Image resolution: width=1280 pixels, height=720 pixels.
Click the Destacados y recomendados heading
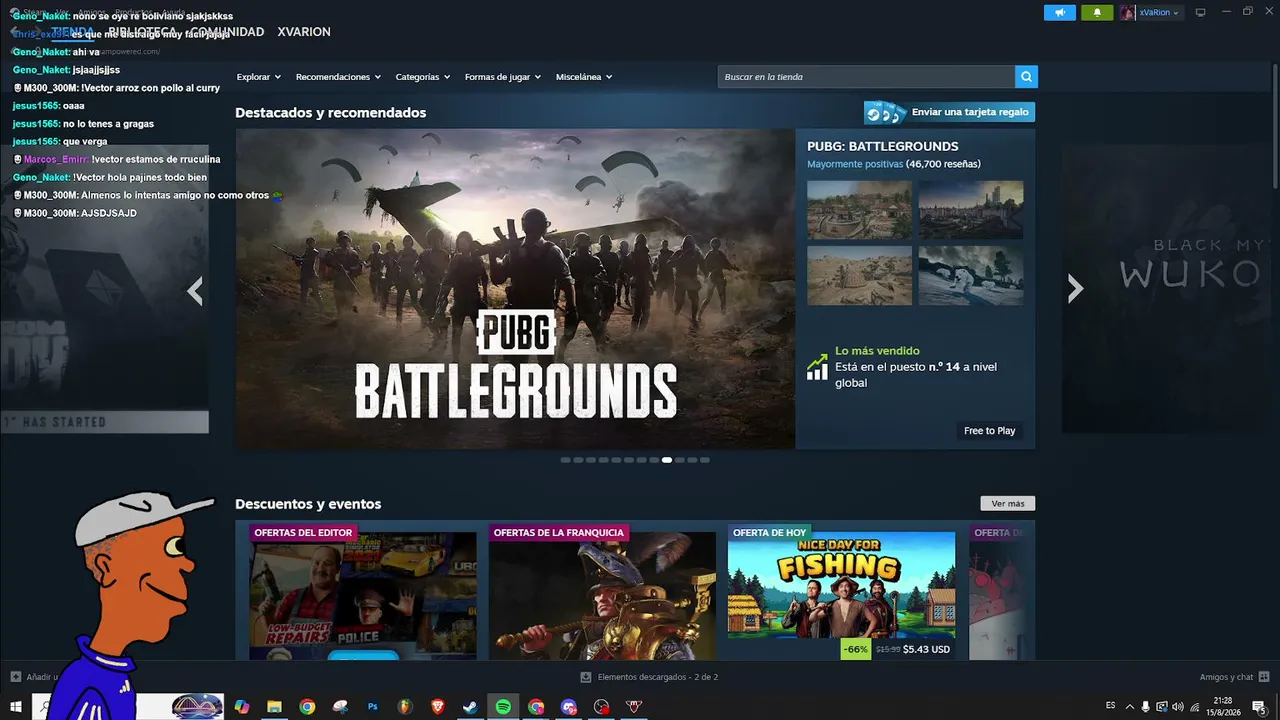coord(331,113)
